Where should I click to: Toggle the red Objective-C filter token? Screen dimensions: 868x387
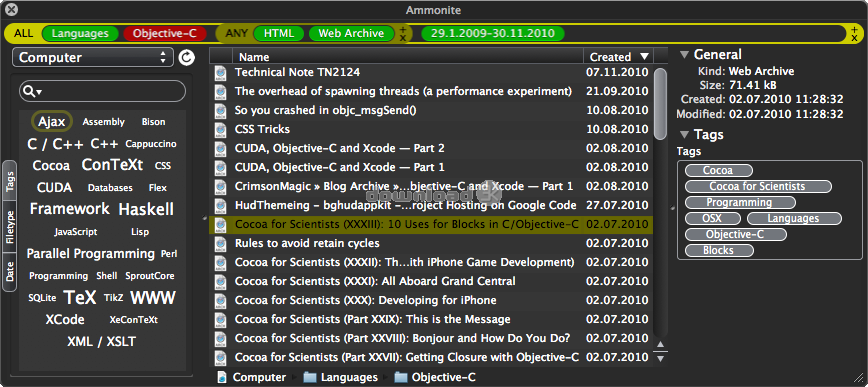click(x=165, y=33)
